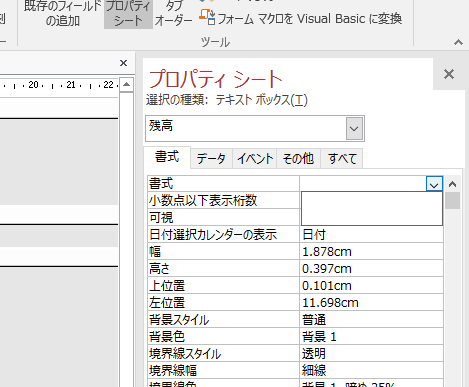Switch to the イベント tab
Image resolution: width=469 pixels, height=387 pixels.
pyautogui.click(x=255, y=158)
